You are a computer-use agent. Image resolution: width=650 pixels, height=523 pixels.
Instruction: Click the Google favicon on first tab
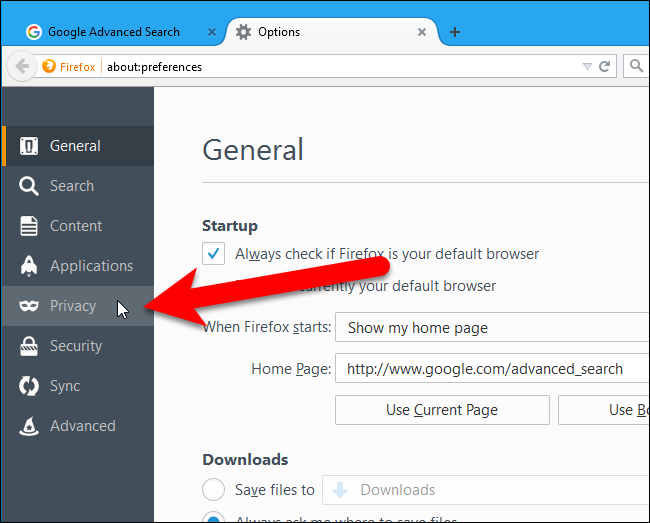tap(34, 32)
